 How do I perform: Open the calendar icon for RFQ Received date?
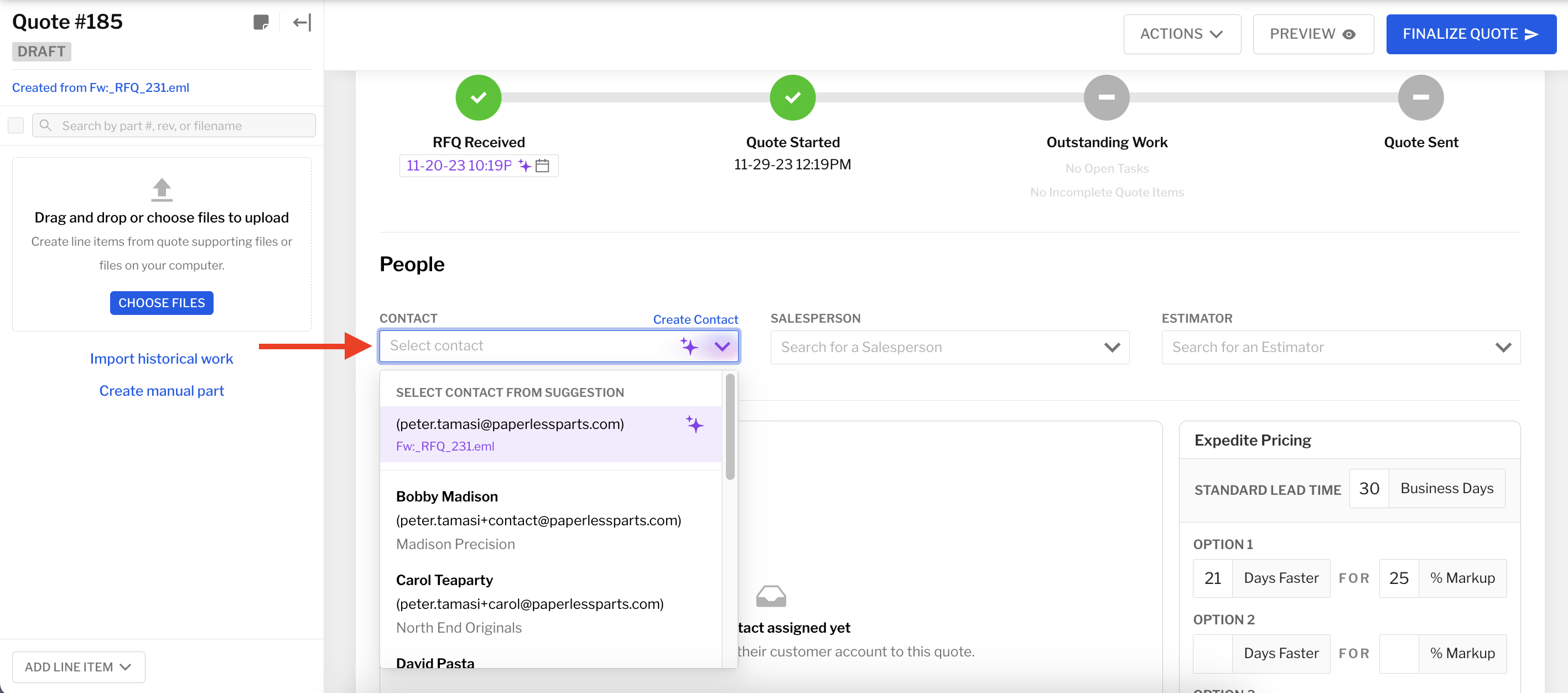point(543,166)
